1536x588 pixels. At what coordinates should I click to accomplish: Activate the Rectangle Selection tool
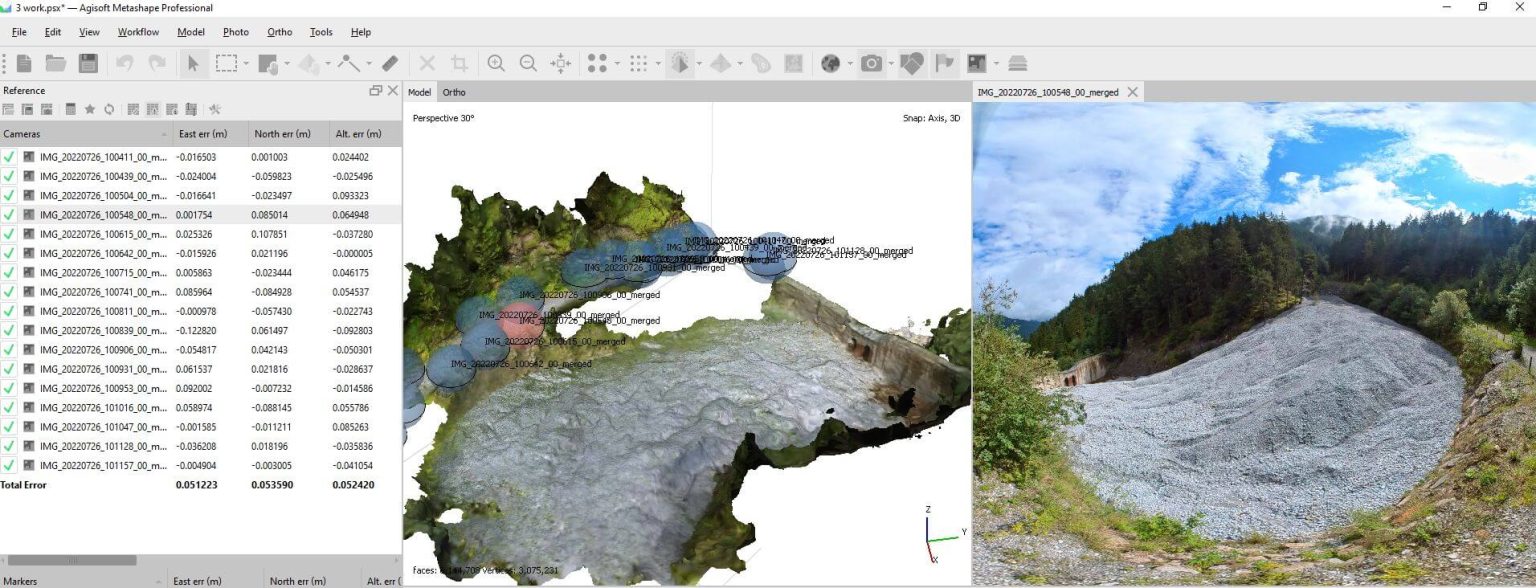(x=226, y=63)
